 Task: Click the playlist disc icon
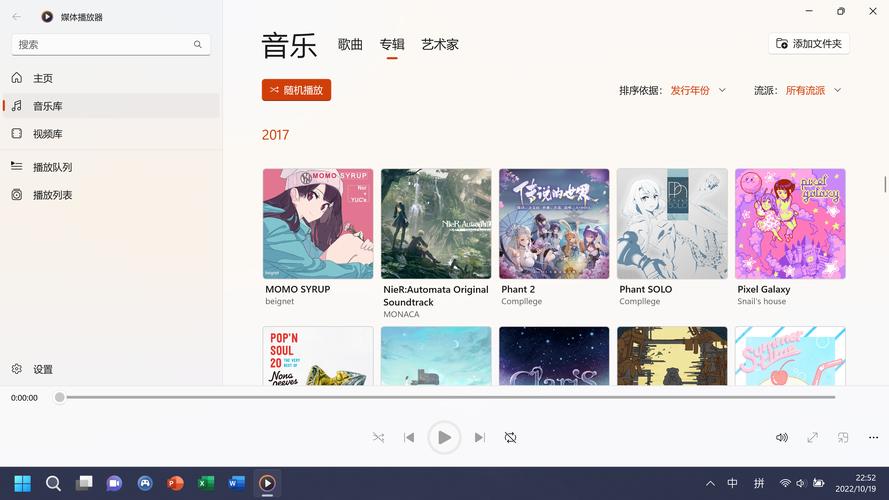17,194
